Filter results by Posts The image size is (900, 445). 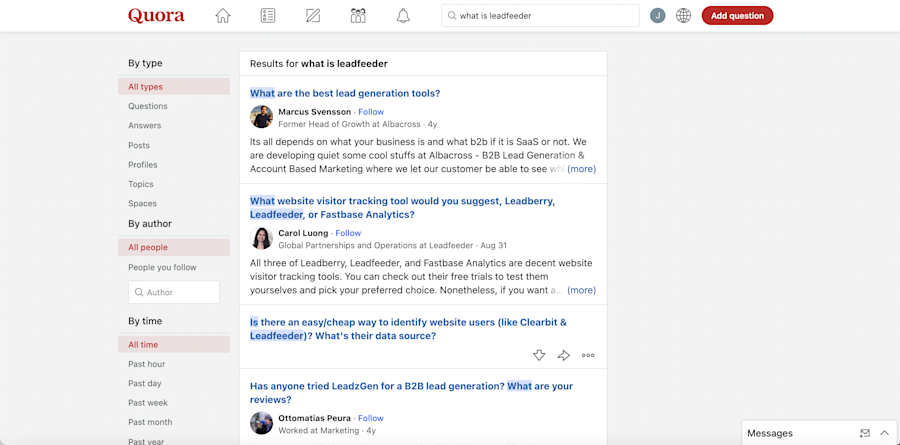(139, 145)
